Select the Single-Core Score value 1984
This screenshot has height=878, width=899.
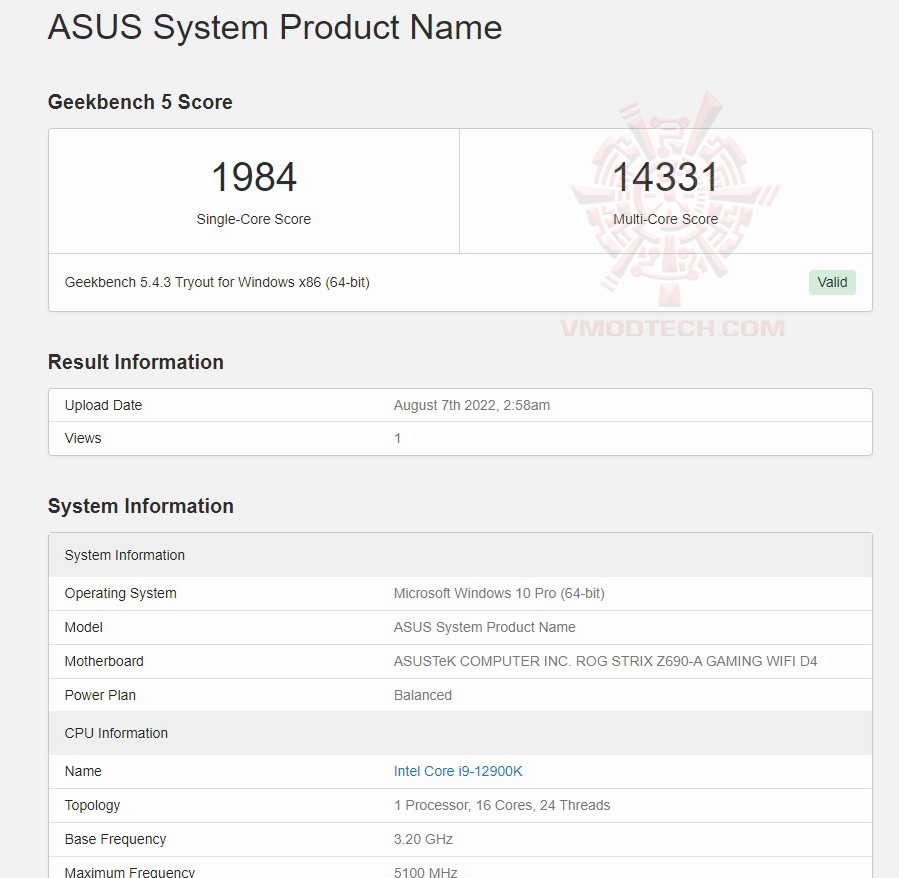[x=253, y=177]
